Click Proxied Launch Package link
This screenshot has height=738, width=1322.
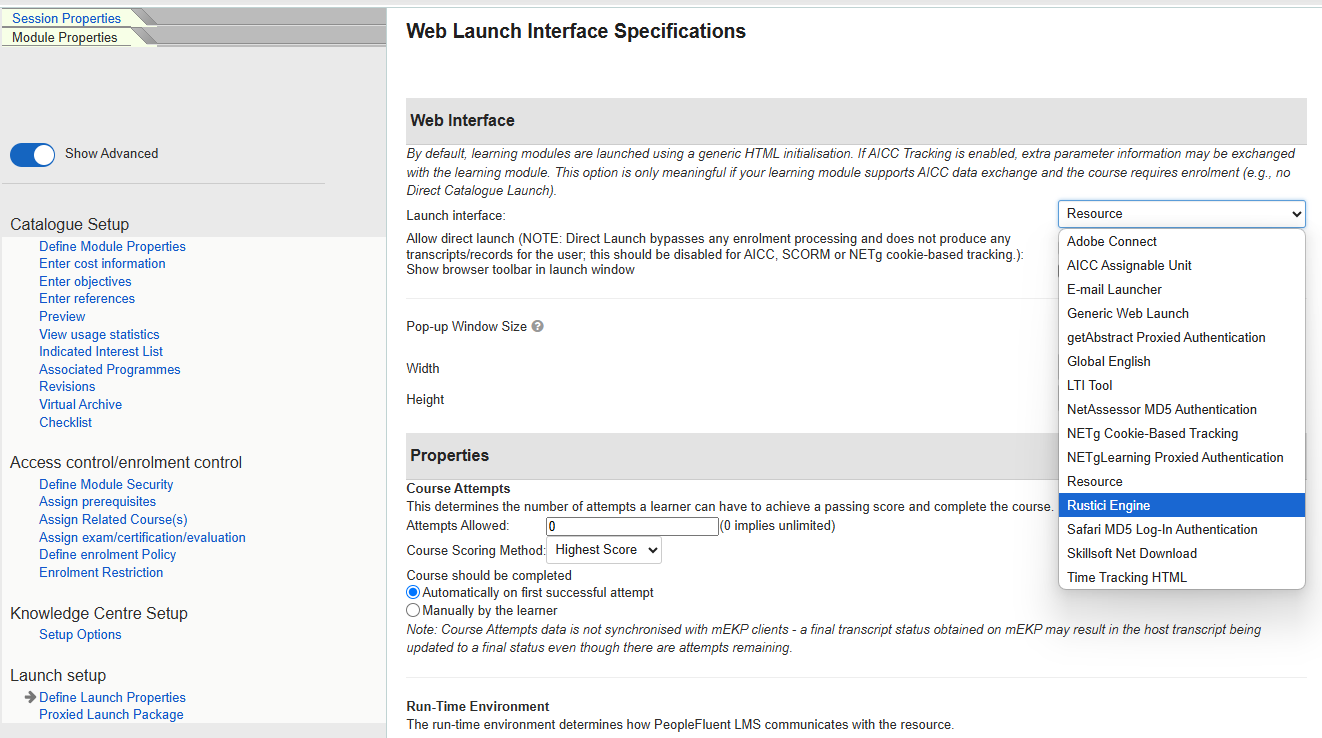click(x=111, y=715)
